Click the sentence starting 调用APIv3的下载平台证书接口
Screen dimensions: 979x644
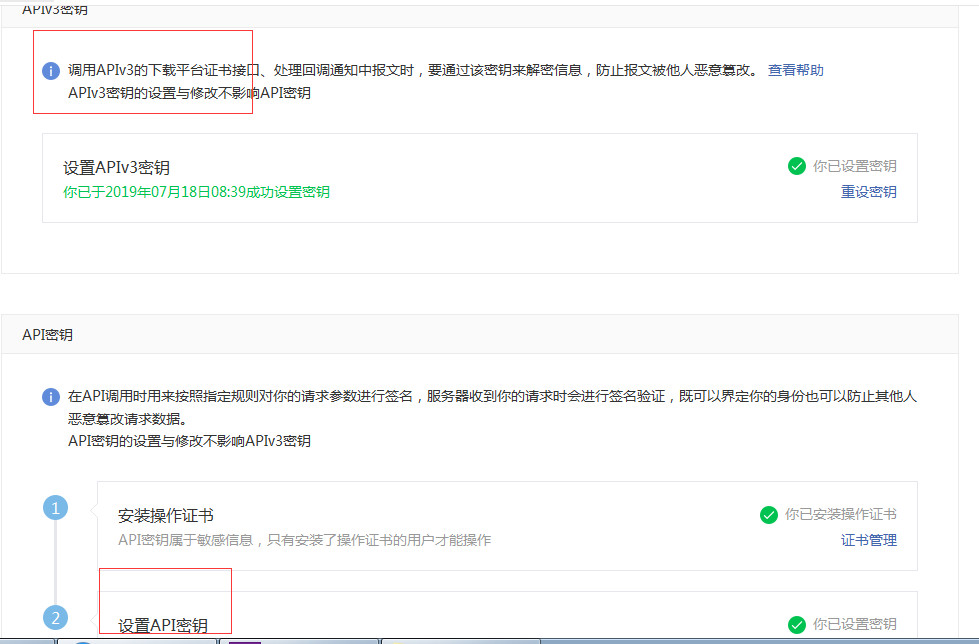414,70
